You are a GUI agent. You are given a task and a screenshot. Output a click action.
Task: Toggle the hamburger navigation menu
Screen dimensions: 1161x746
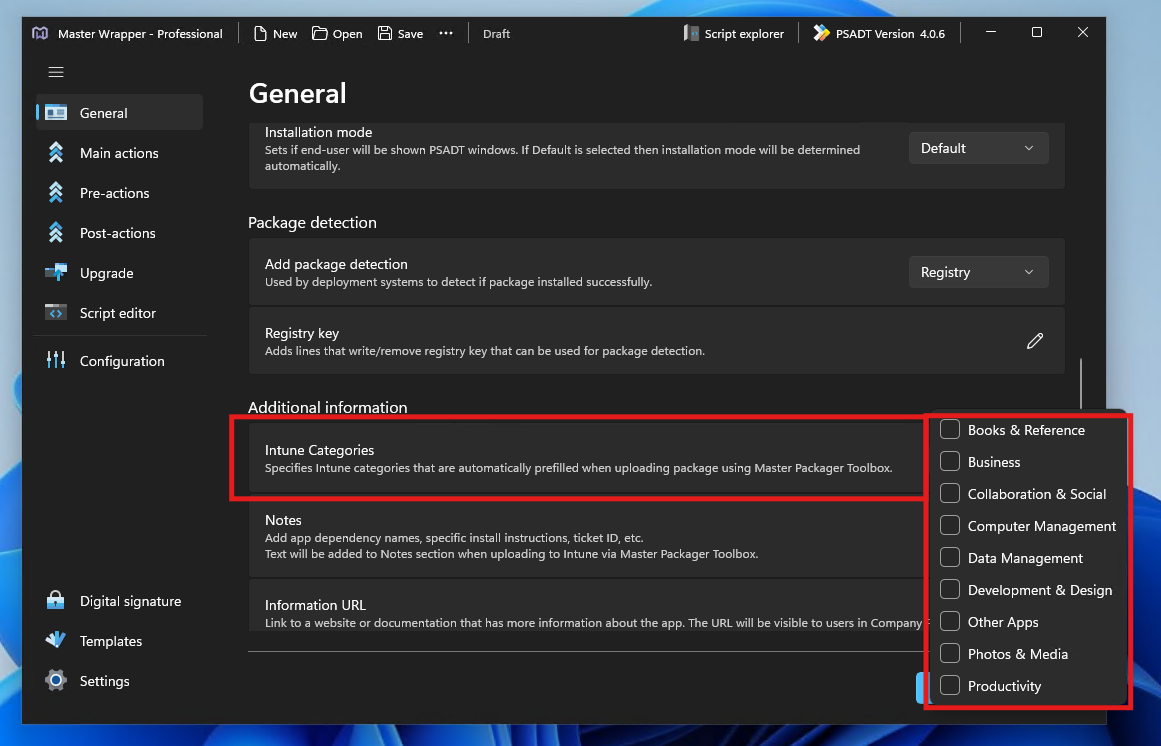point(56,73)
